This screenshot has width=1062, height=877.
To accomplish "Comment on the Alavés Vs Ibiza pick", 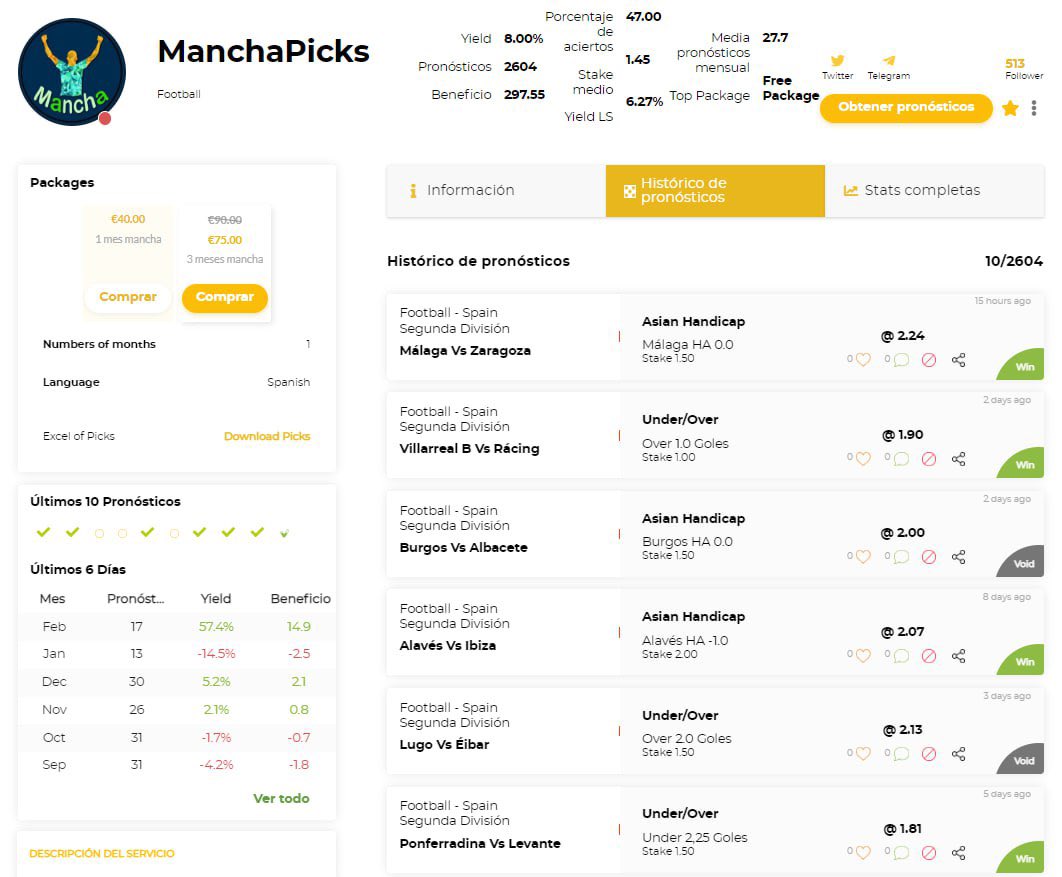I will pos(901,656).
